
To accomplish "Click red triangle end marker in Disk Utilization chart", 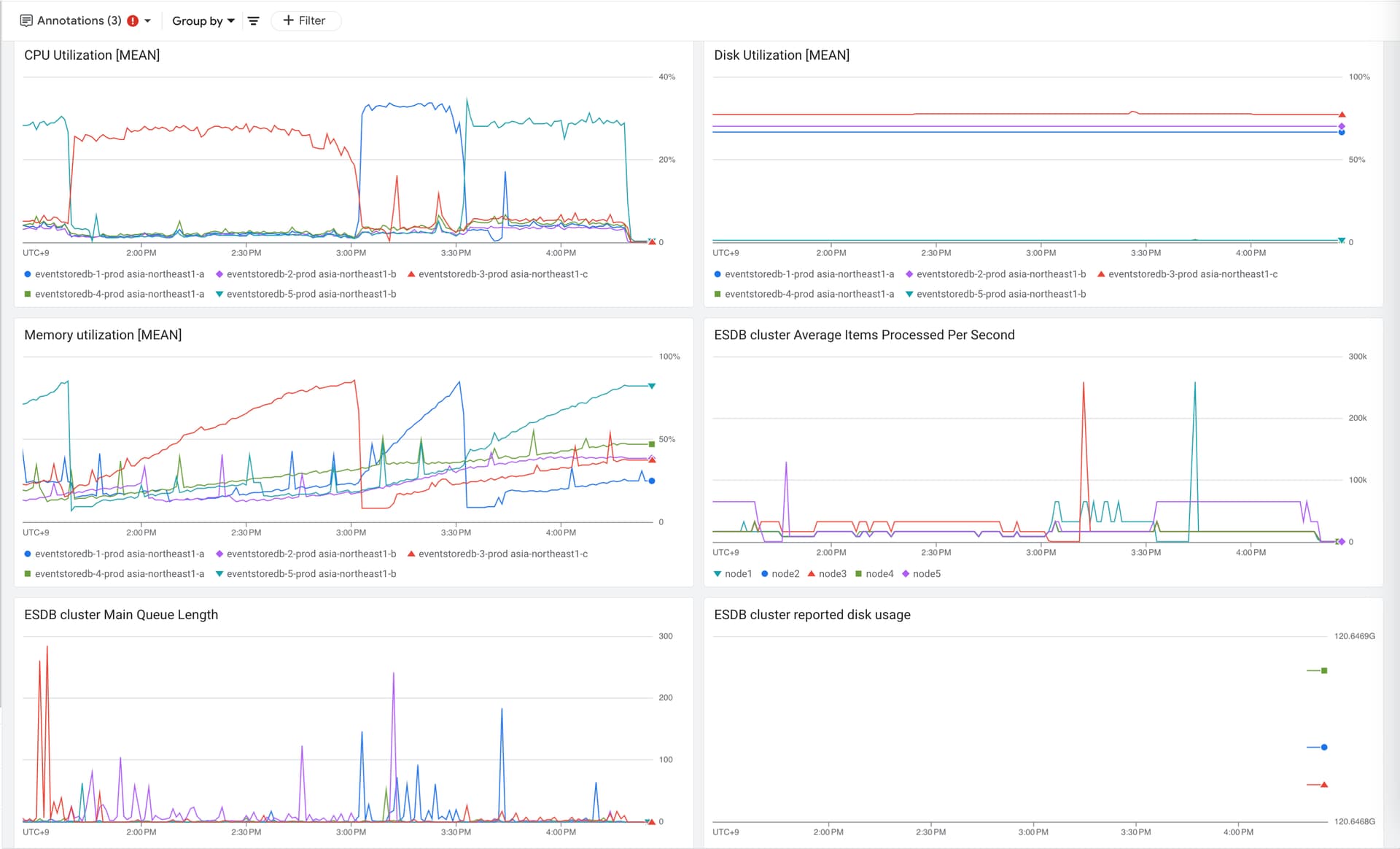I will coord(1342,115).
